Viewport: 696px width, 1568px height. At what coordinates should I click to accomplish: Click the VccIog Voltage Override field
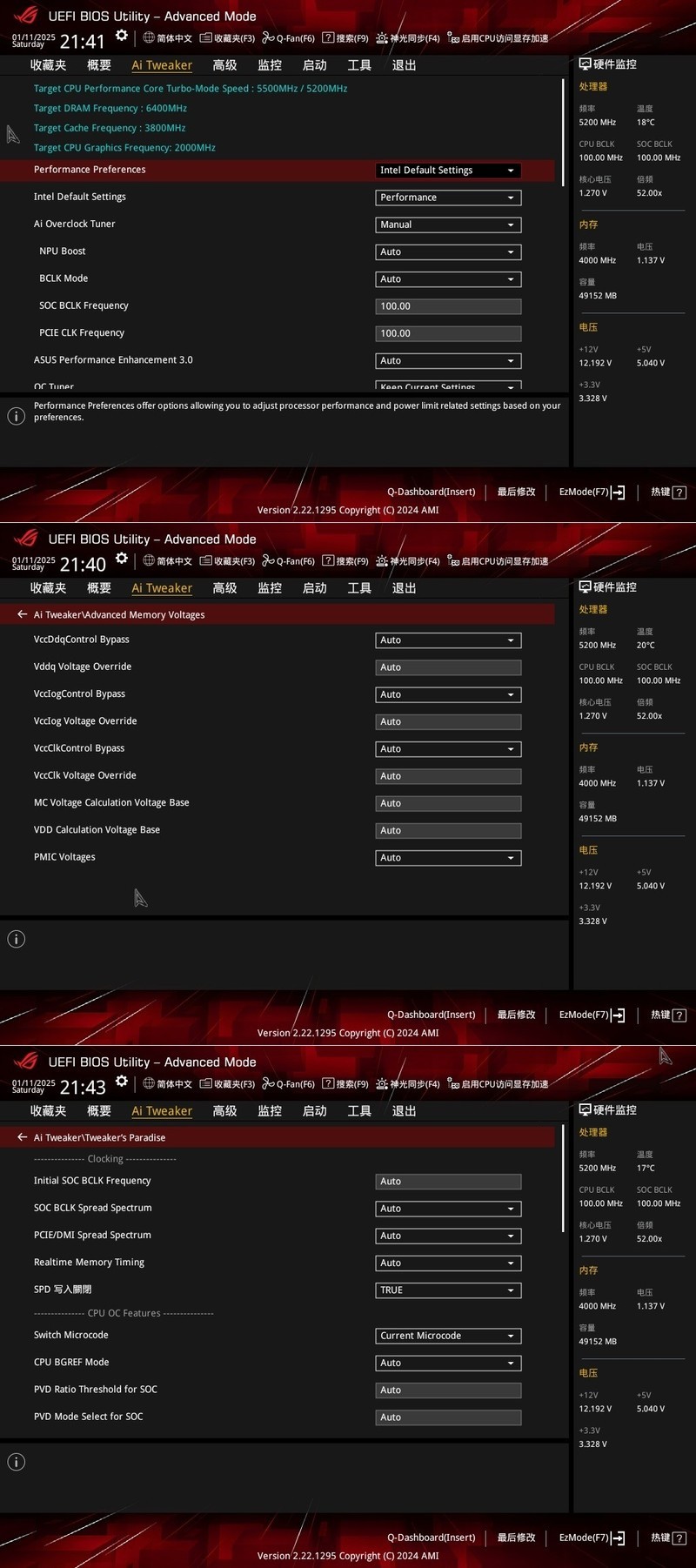(x=448, y=721)
